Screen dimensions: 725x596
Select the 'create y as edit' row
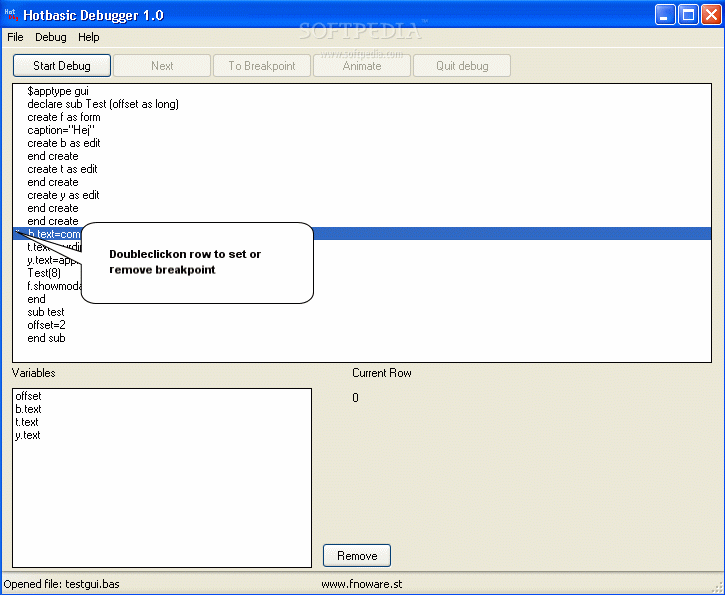362,195
